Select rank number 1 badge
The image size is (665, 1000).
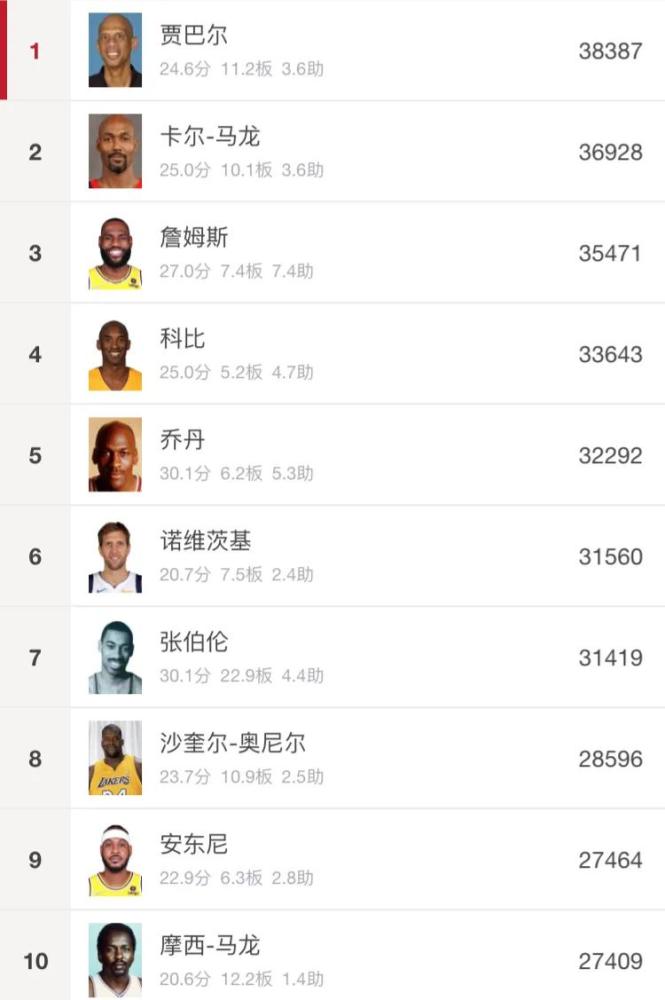[34, 51]
